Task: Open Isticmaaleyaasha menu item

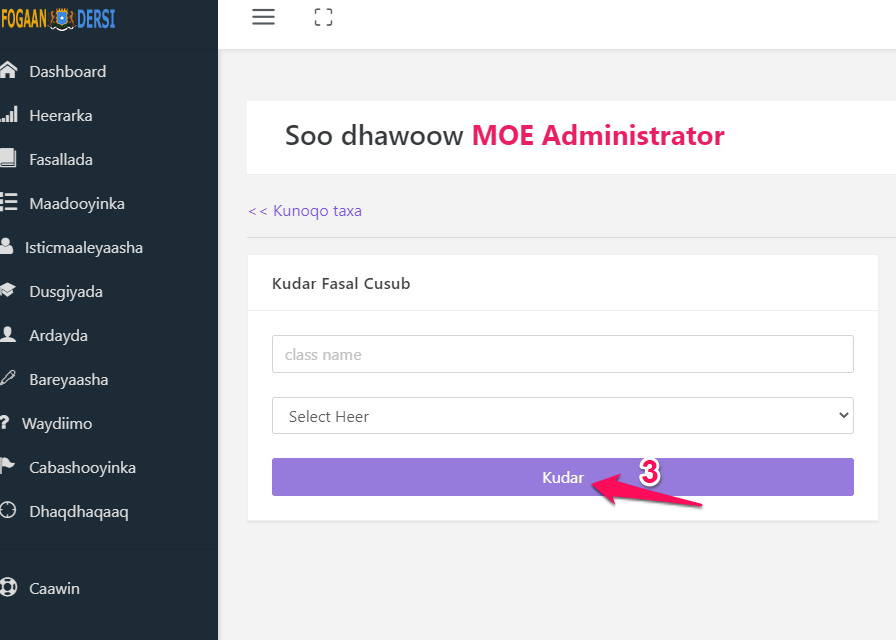Action: tap(83, 247)
